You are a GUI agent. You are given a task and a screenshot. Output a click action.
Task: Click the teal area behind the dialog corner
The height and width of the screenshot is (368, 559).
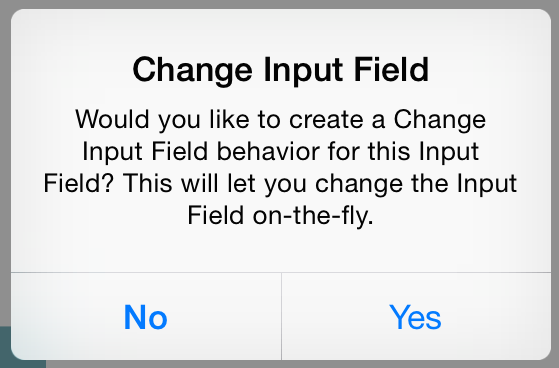coord(6,348)
